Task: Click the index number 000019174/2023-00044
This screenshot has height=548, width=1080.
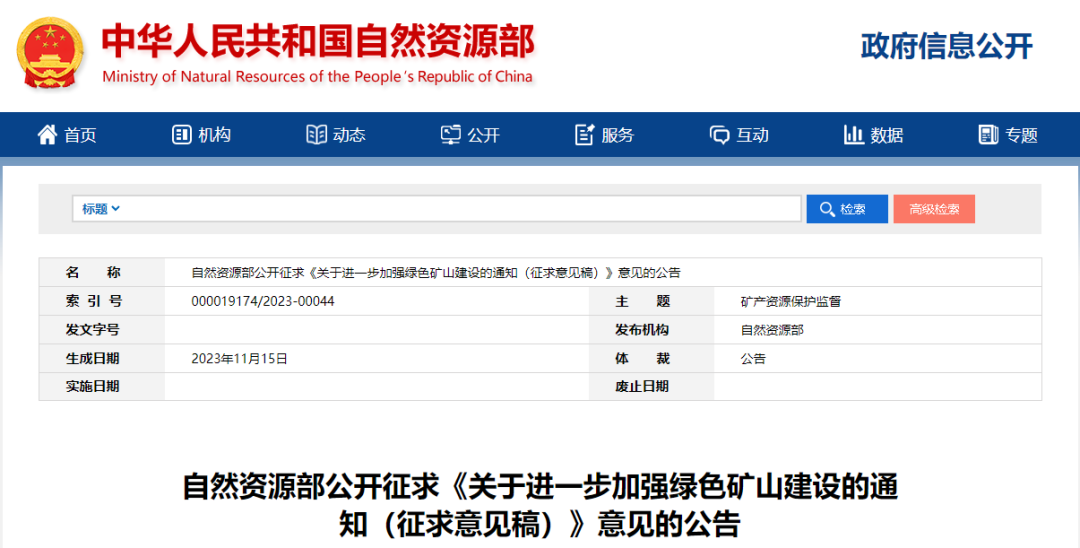Action: click(263, 301)
